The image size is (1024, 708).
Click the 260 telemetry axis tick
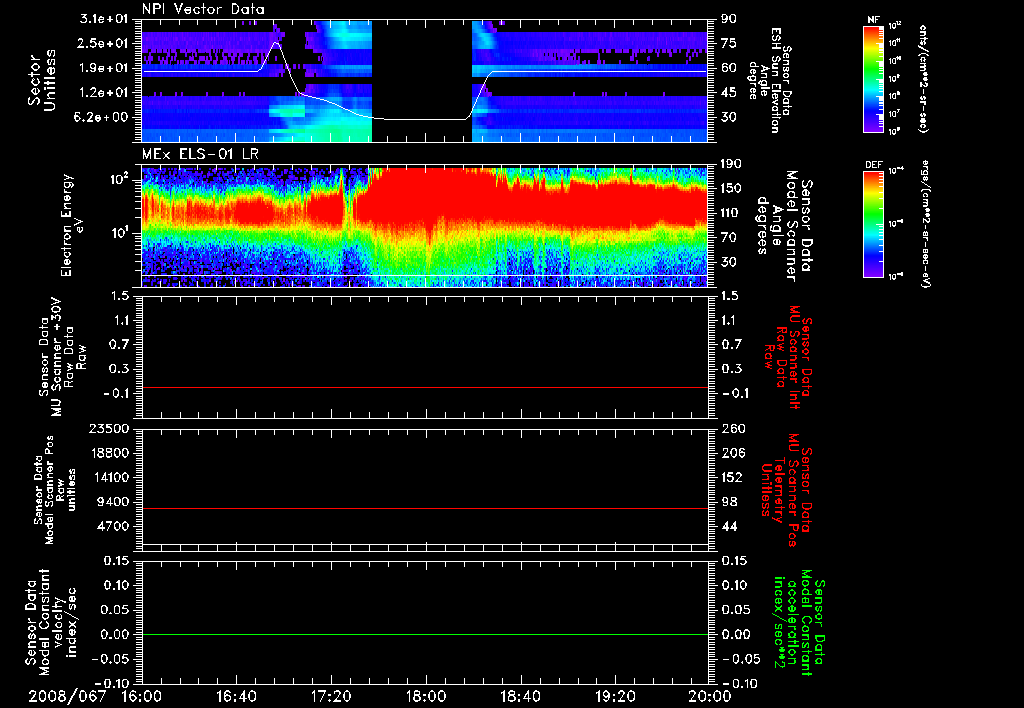tap(732, 428)
